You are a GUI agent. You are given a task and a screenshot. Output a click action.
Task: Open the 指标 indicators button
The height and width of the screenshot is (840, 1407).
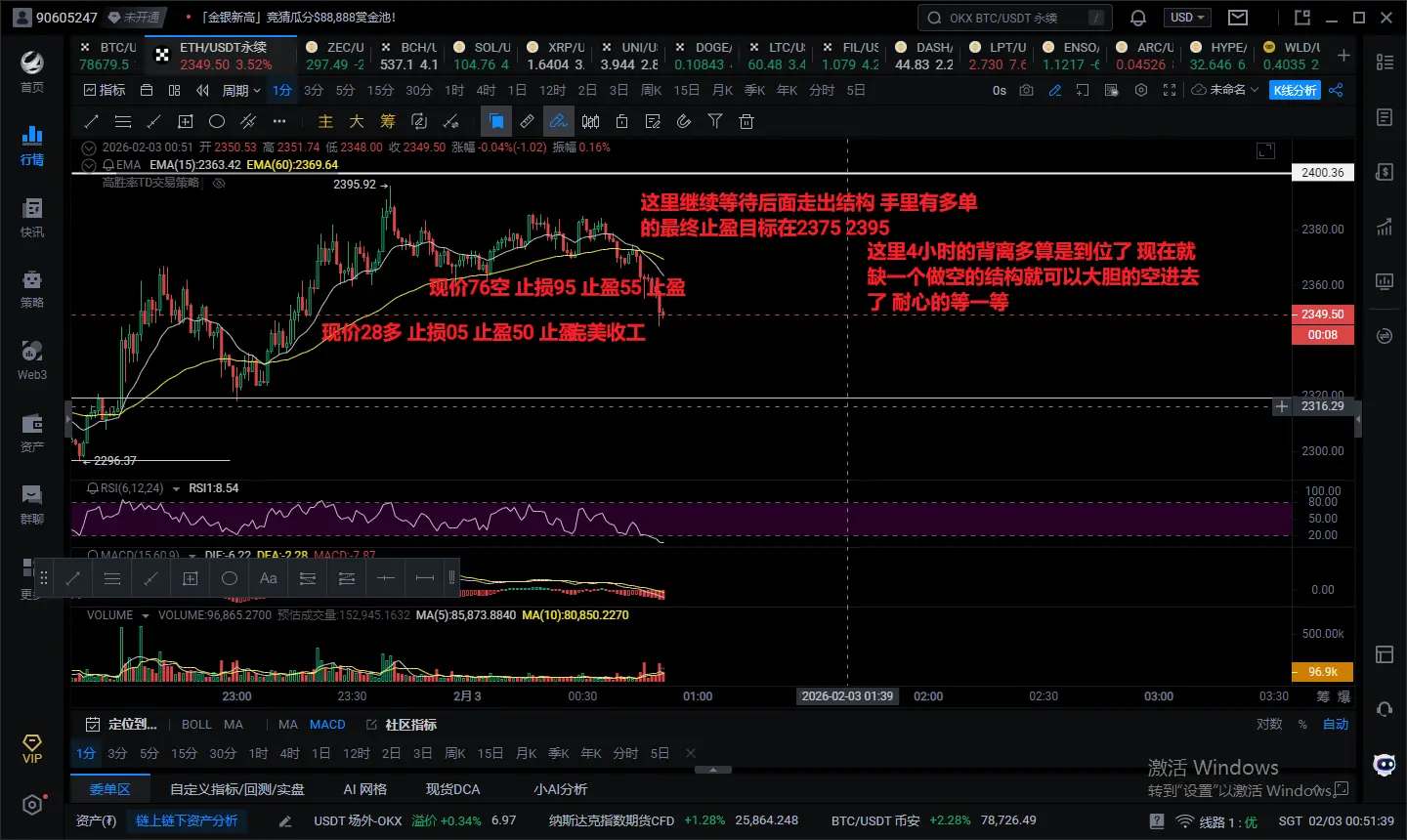pos(105,90)
